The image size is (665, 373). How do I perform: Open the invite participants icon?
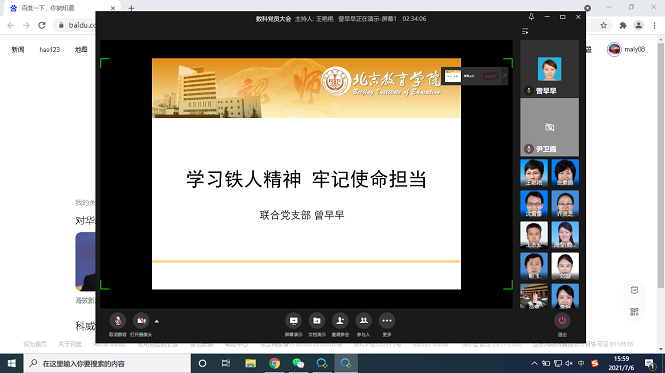pos(340,321)
